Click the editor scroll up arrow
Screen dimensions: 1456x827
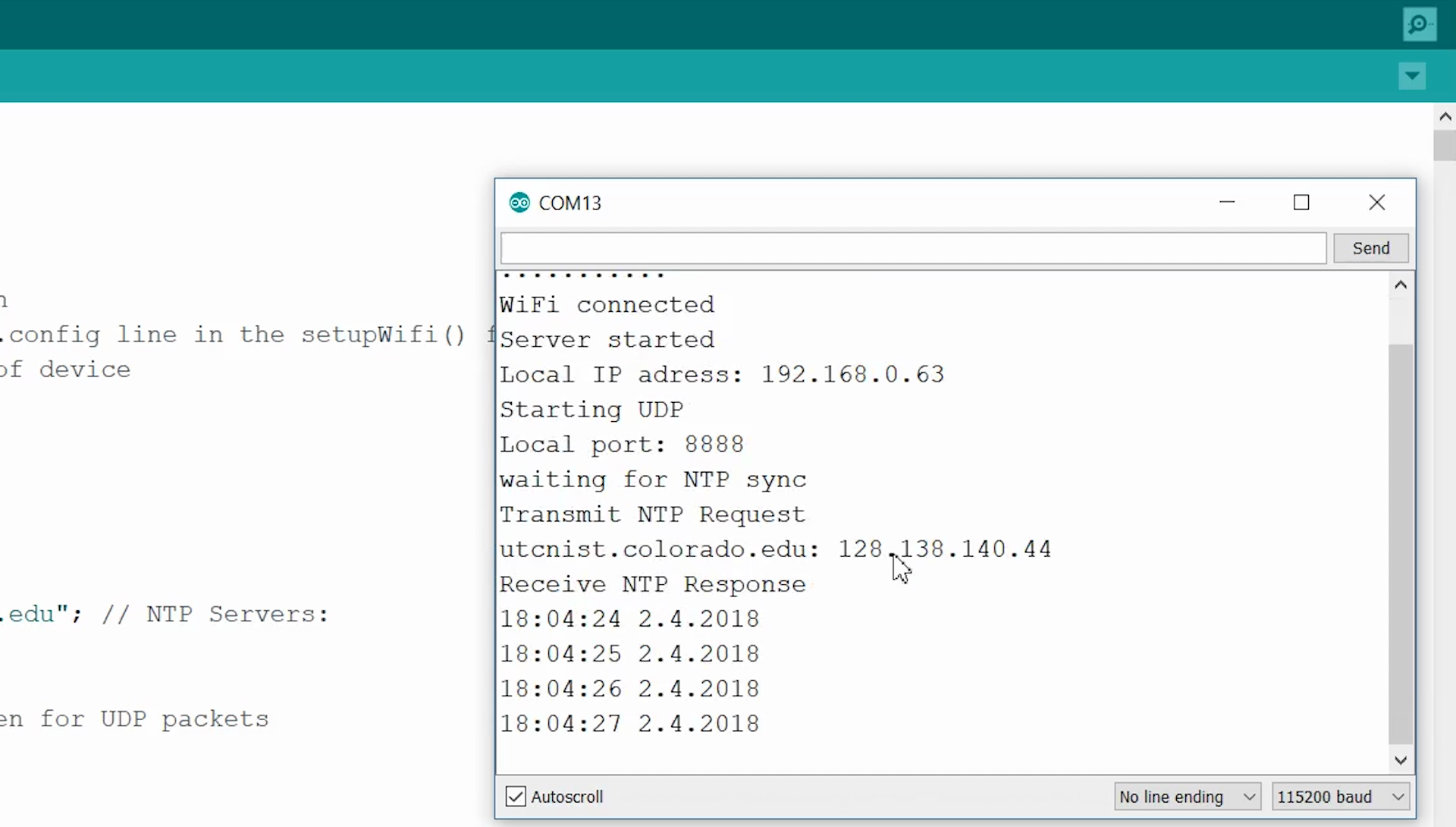(x=1445, y=117)
